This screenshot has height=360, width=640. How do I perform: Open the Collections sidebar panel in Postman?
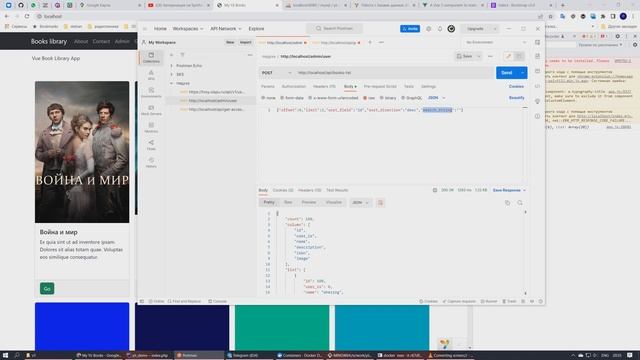pos(151,57)
